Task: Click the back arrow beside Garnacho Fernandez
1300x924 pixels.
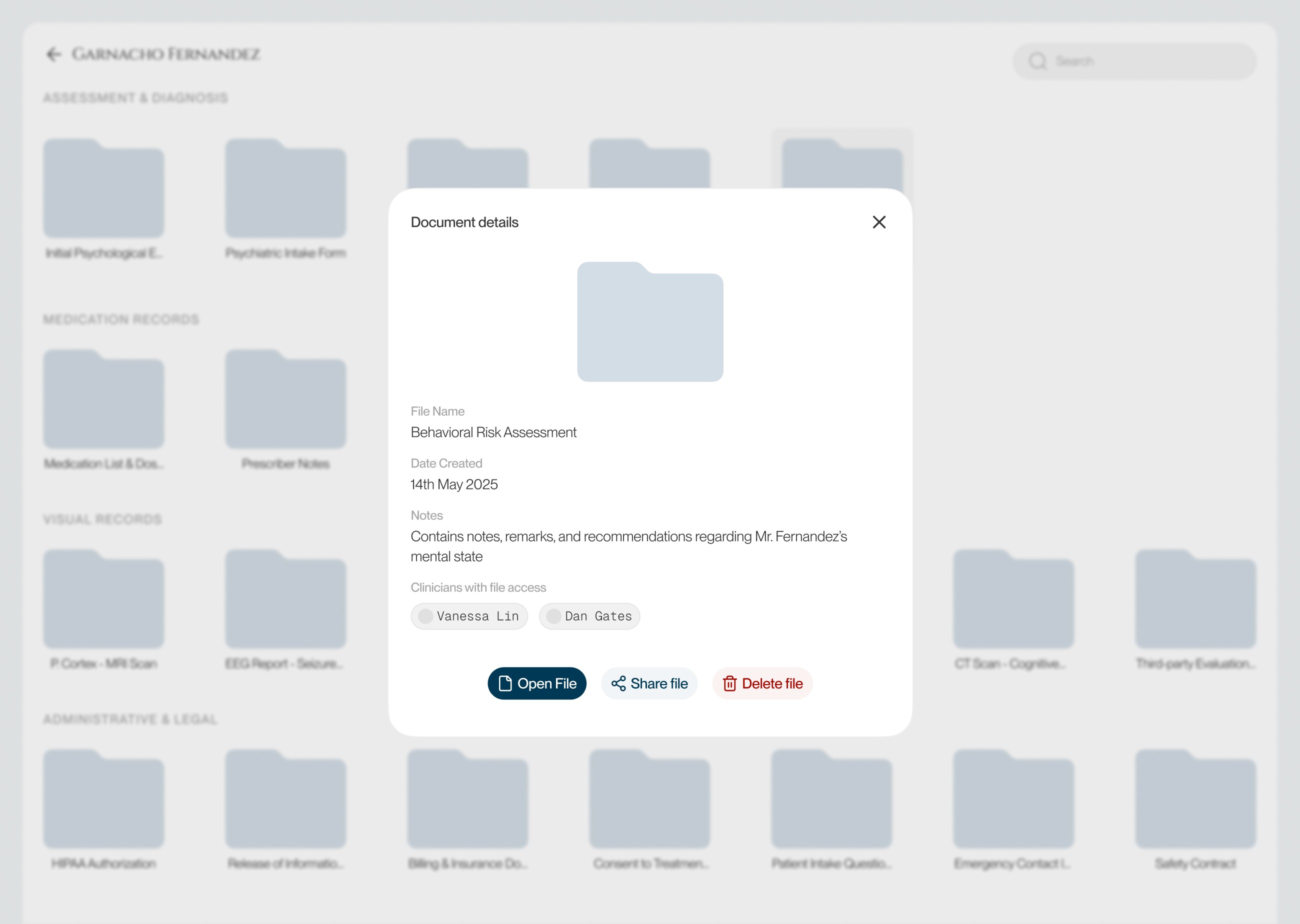Action: [x=53, y=54]
